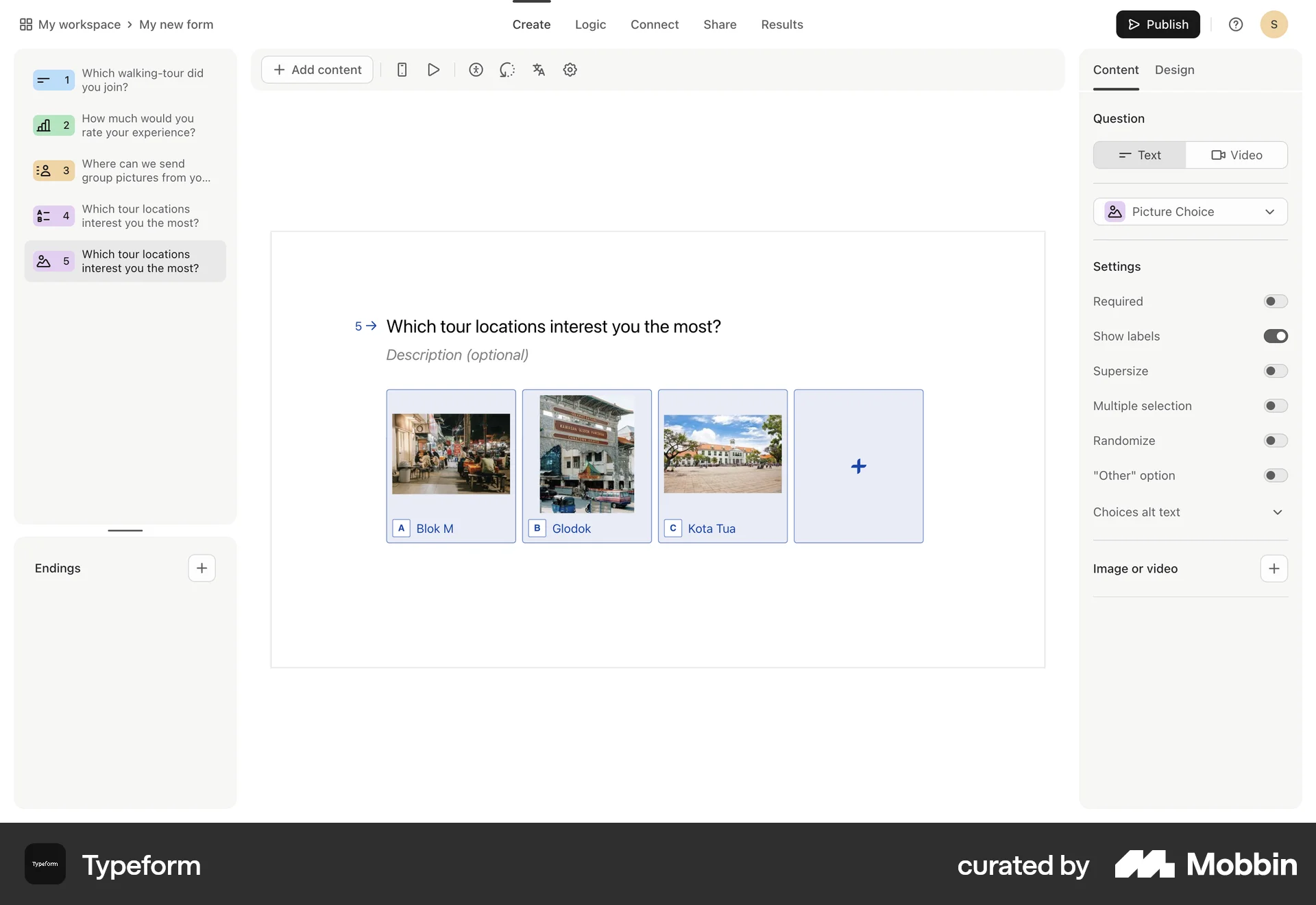Screen dimensions: 1316x905
Task: Click Add content to insert a question
Action: click(x=317, y=69)
